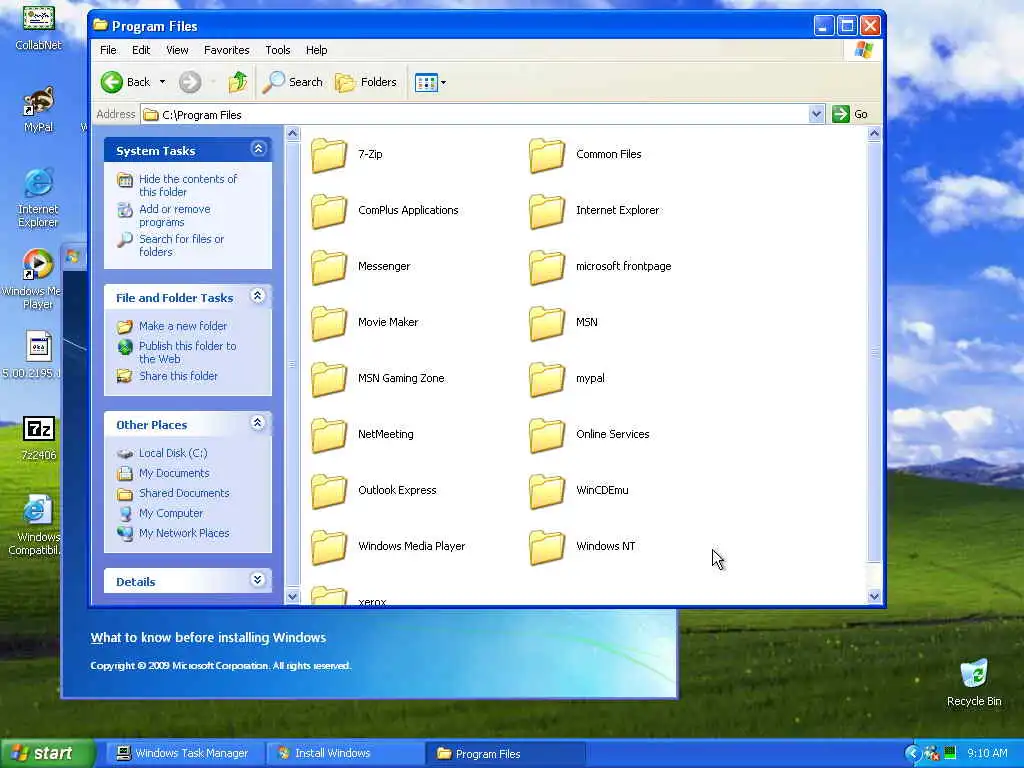The height and width of the screenshot is (768, 1024).
Task: Open the Edit menu
Action: click(x=141, y=50)
